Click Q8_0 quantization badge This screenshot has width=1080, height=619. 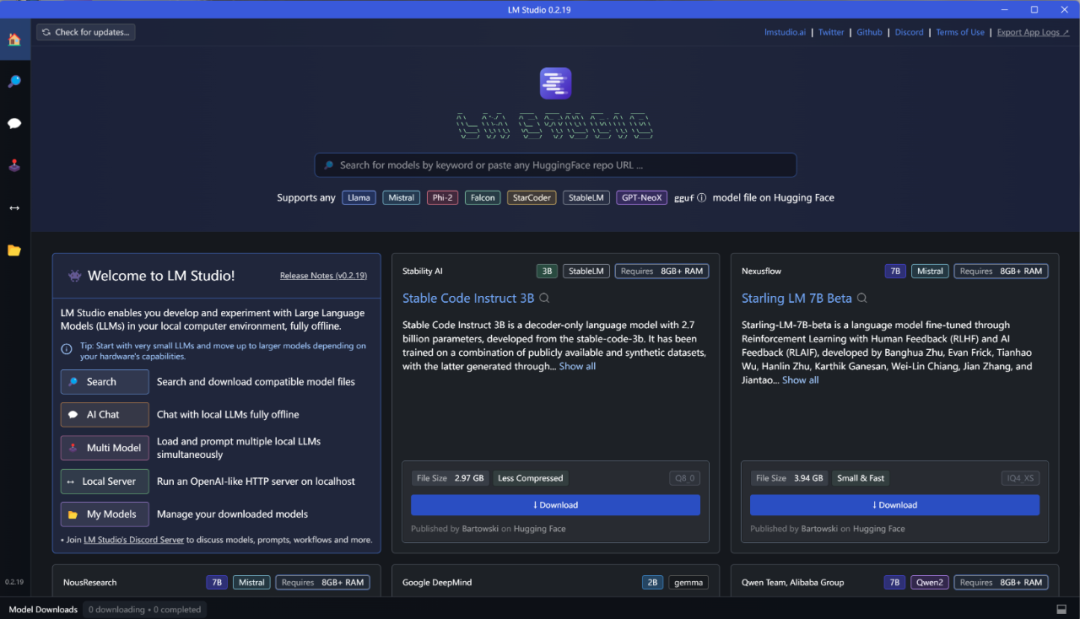point(685,478)
